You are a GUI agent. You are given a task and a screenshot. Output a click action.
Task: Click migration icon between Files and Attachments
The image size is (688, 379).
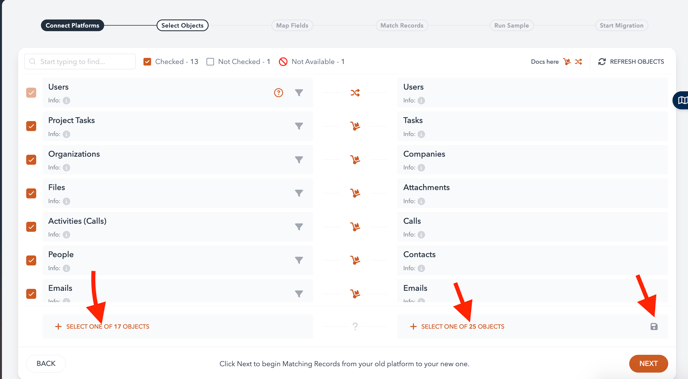pyautogui.click(x=355, y=193)
